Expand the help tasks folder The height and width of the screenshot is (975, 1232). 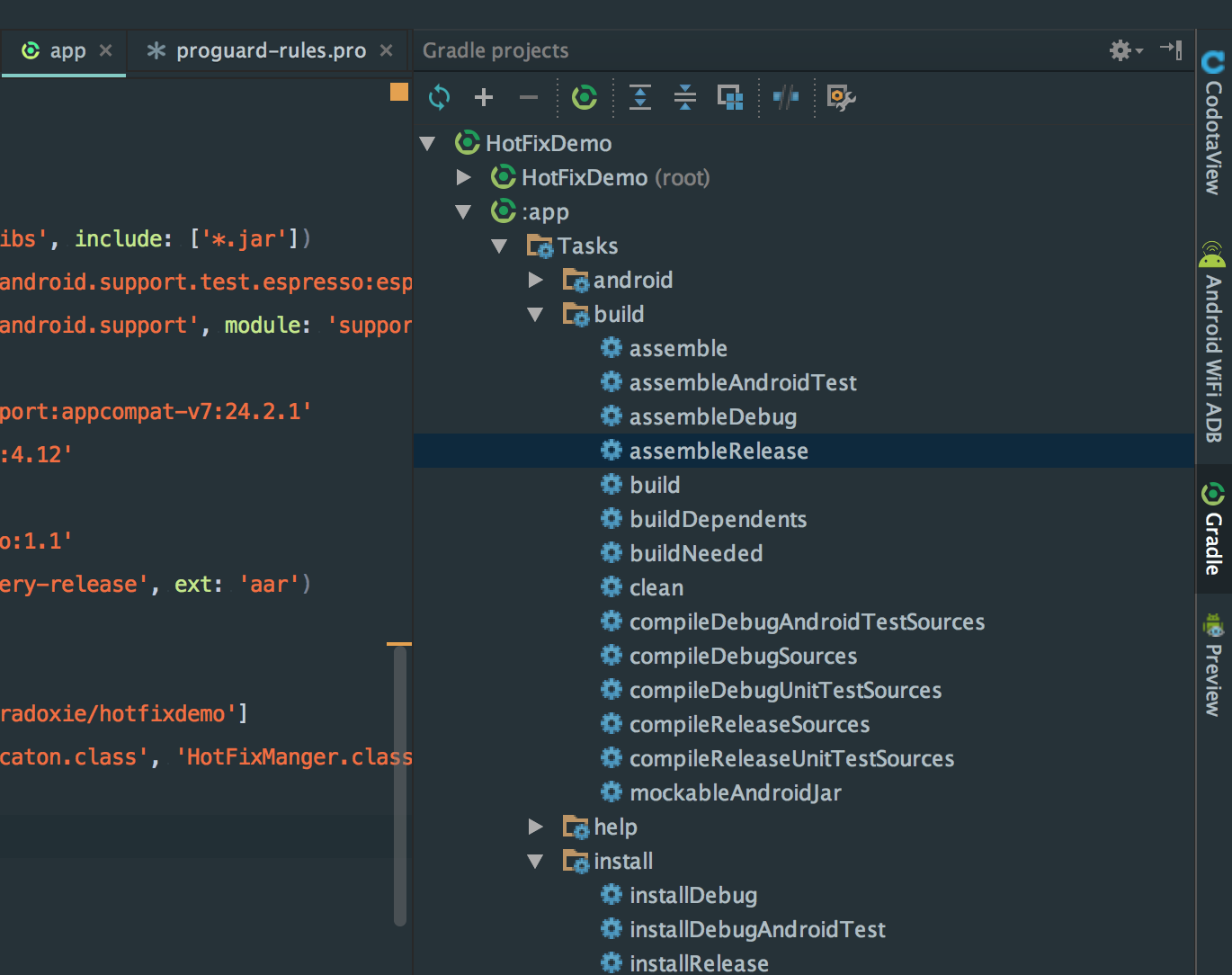pyautogui.click(x=536, y=827)
